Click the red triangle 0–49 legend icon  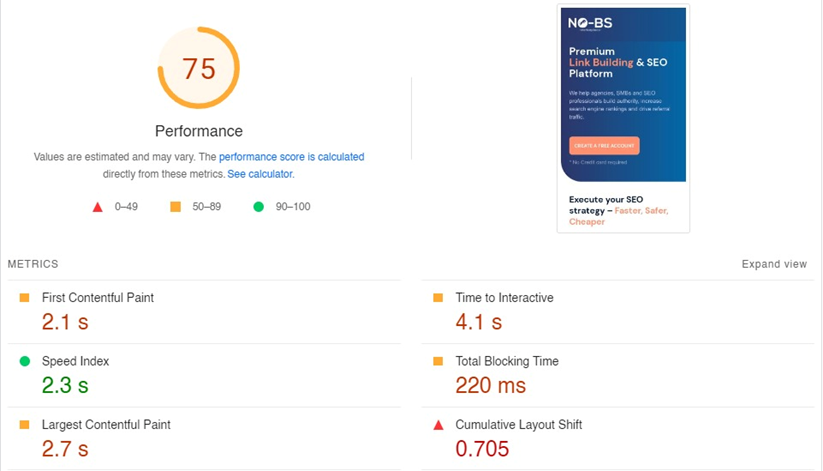click(98, 207)
